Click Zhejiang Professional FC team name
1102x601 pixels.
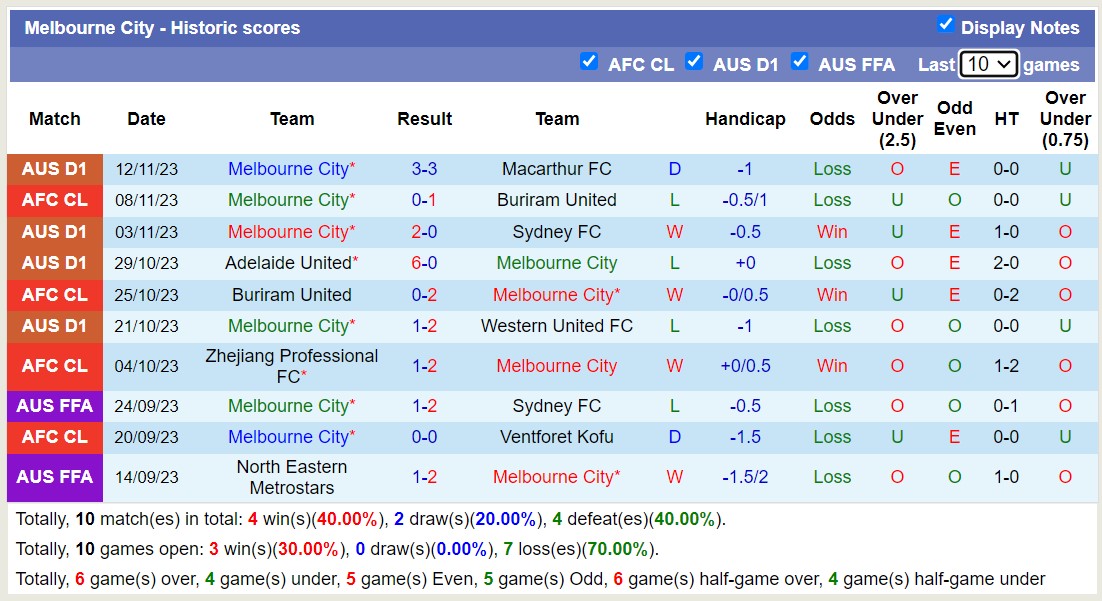tap(291, 366)
